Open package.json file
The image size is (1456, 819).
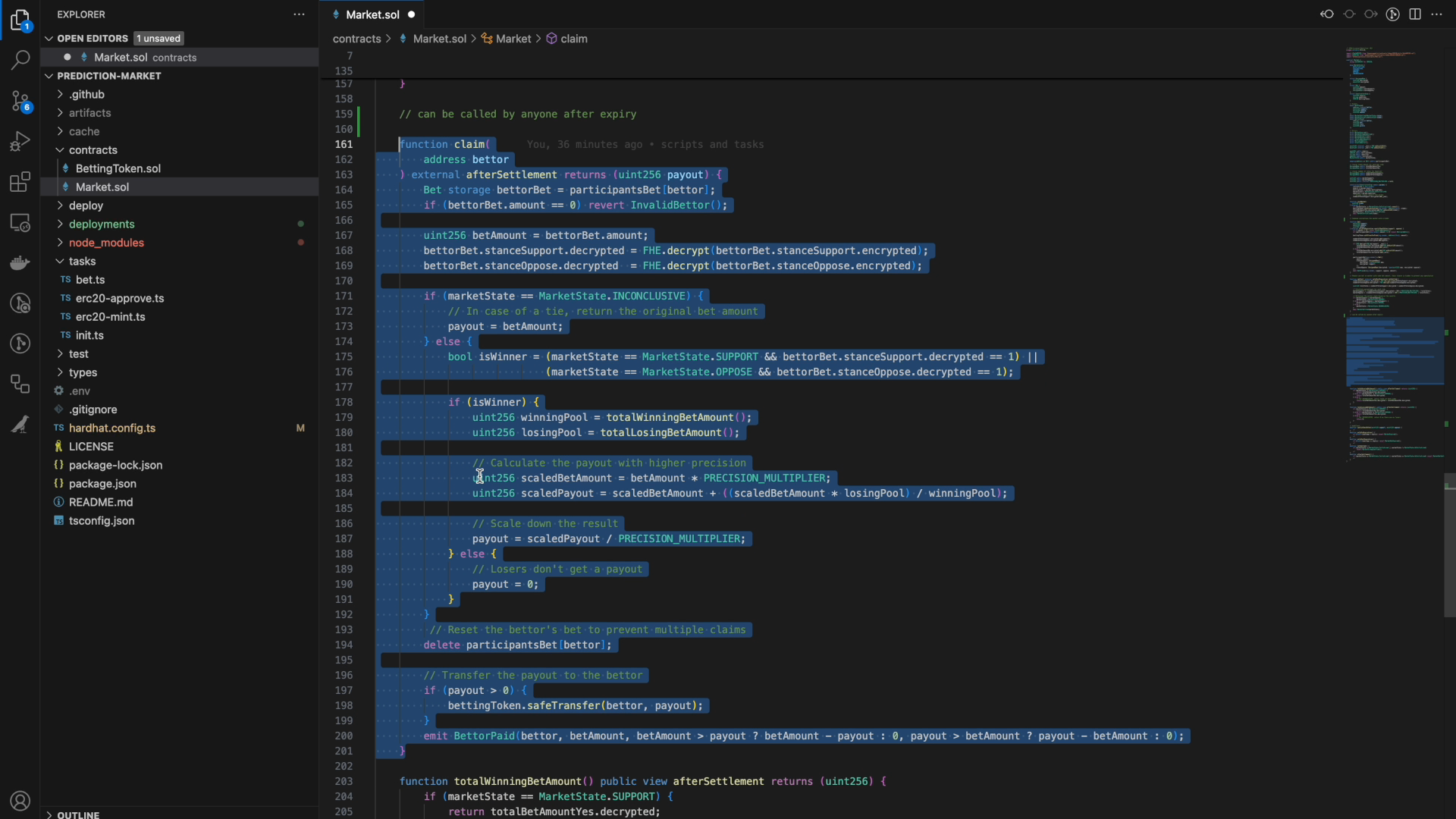(x=102, y=484)
